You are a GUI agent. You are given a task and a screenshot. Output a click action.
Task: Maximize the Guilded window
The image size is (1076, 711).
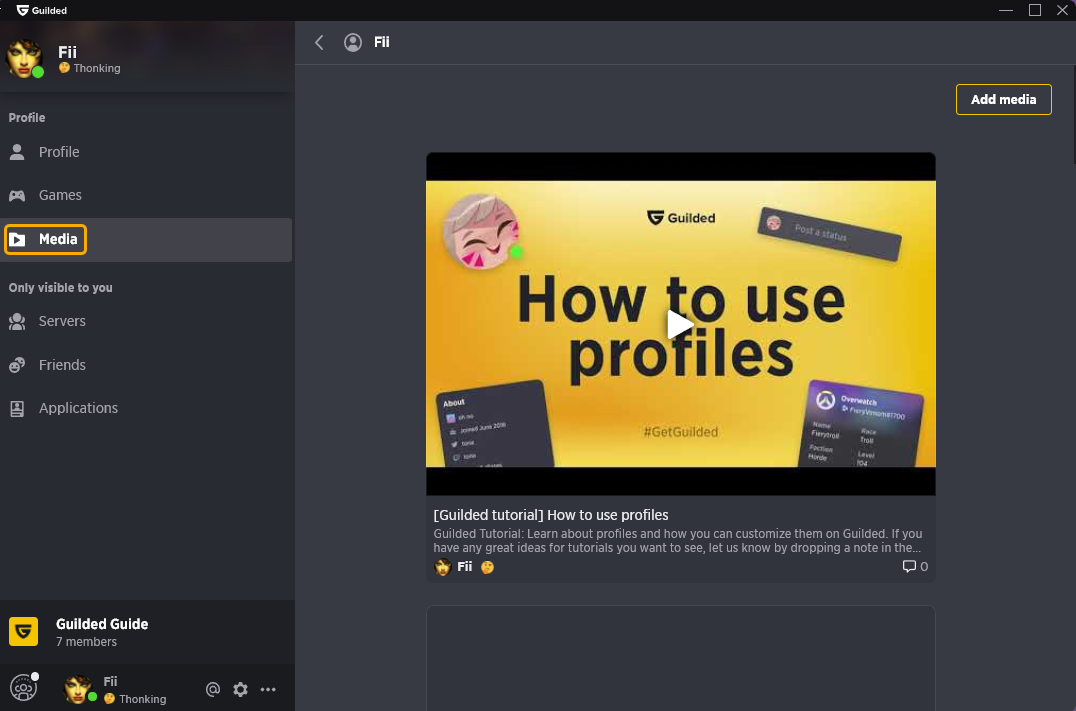(1035, 10)
